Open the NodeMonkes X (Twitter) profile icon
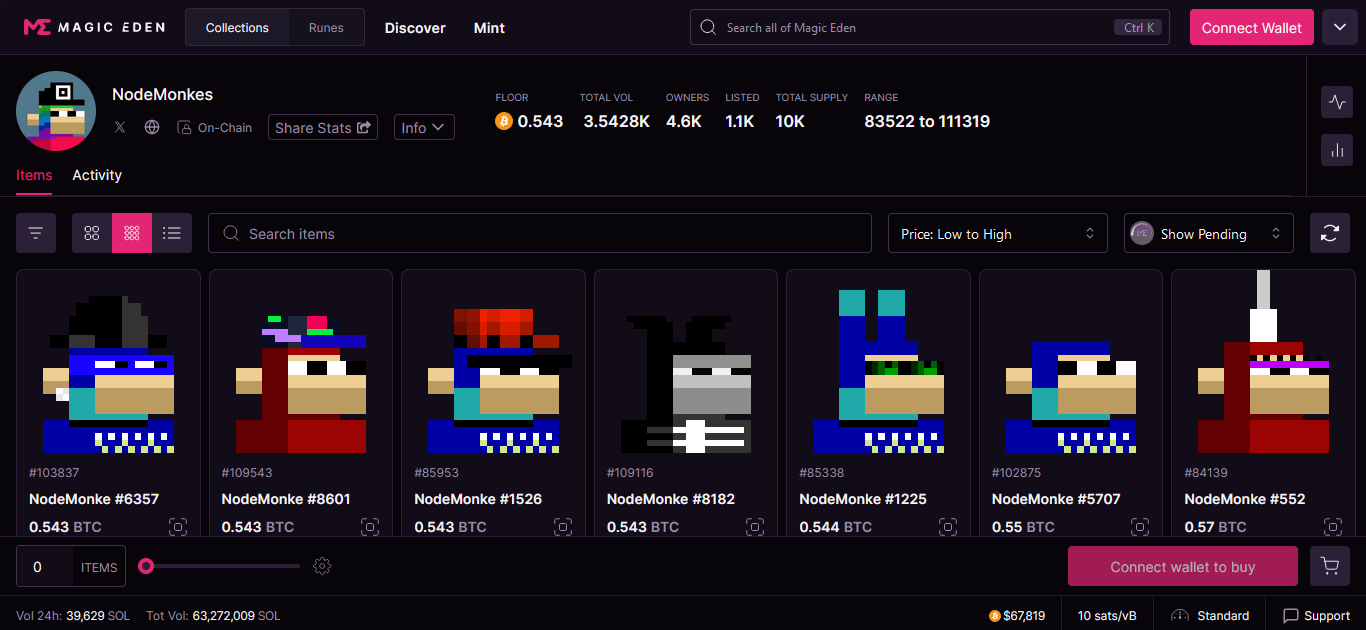Viewport: 1366px width, 630px height. click(x=120, y=127)
